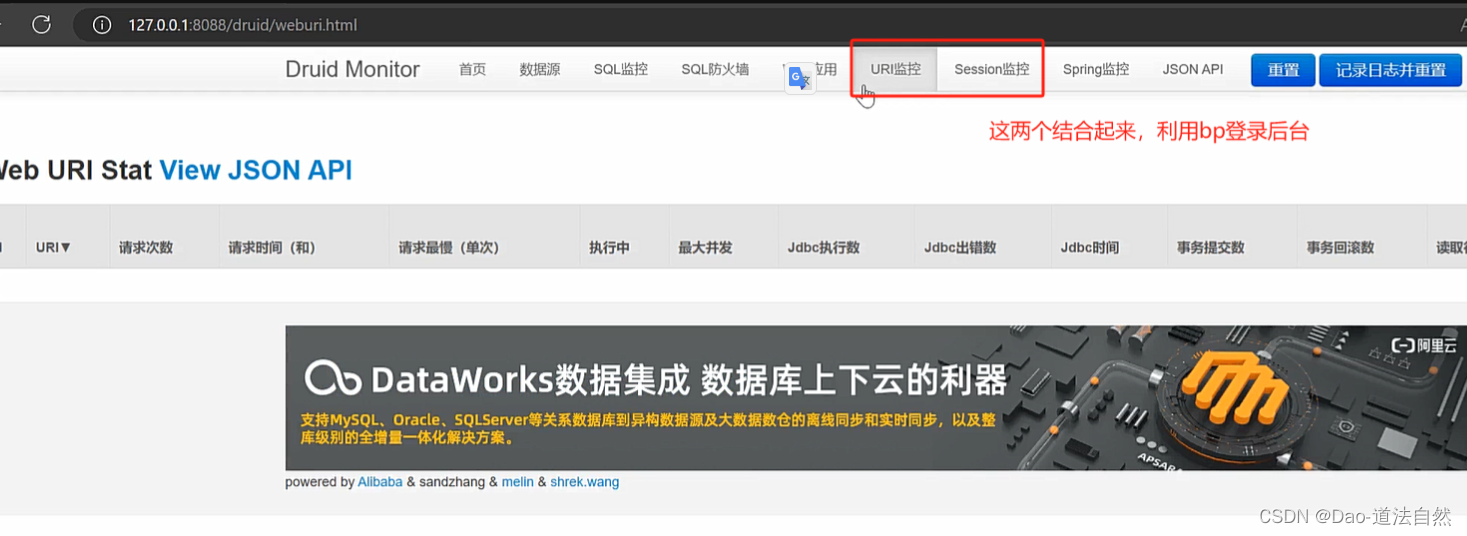Open the 首页 tab
This screenshot has width=1467, height=536.
point(472,69)
